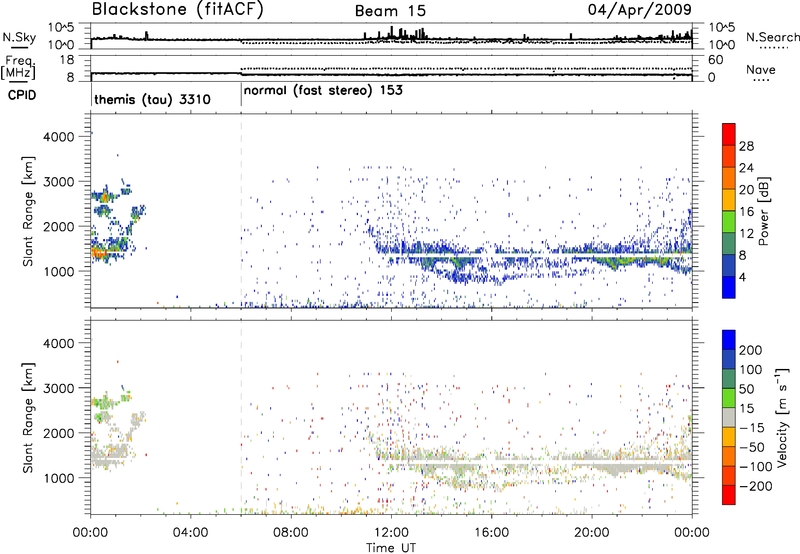Click the blue bottom of Power colorbar
Viewport: 800px width, 554px height.
(729, 287)
